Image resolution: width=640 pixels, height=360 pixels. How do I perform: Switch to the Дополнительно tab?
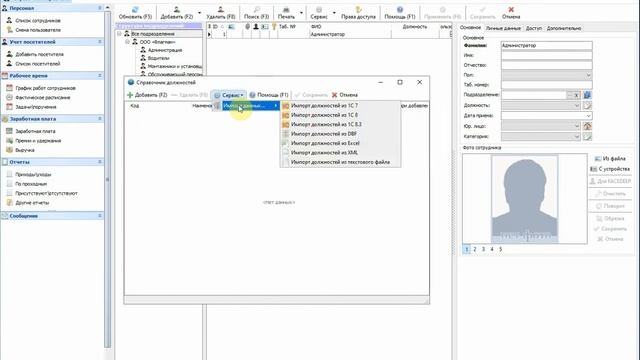tap(563, 29)
